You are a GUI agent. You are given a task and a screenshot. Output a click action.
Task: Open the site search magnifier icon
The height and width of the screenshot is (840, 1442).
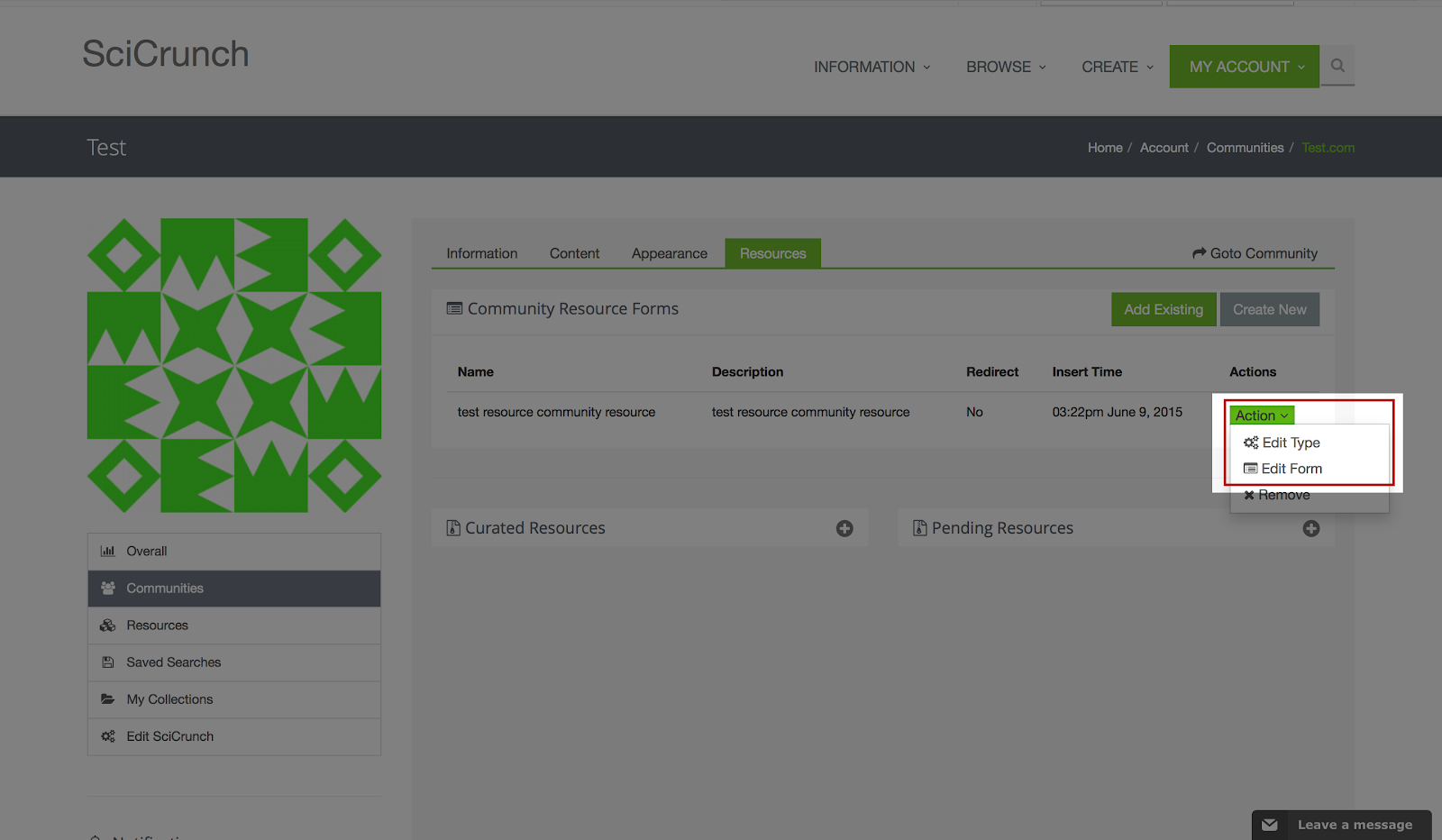[x=1337, y=66]
